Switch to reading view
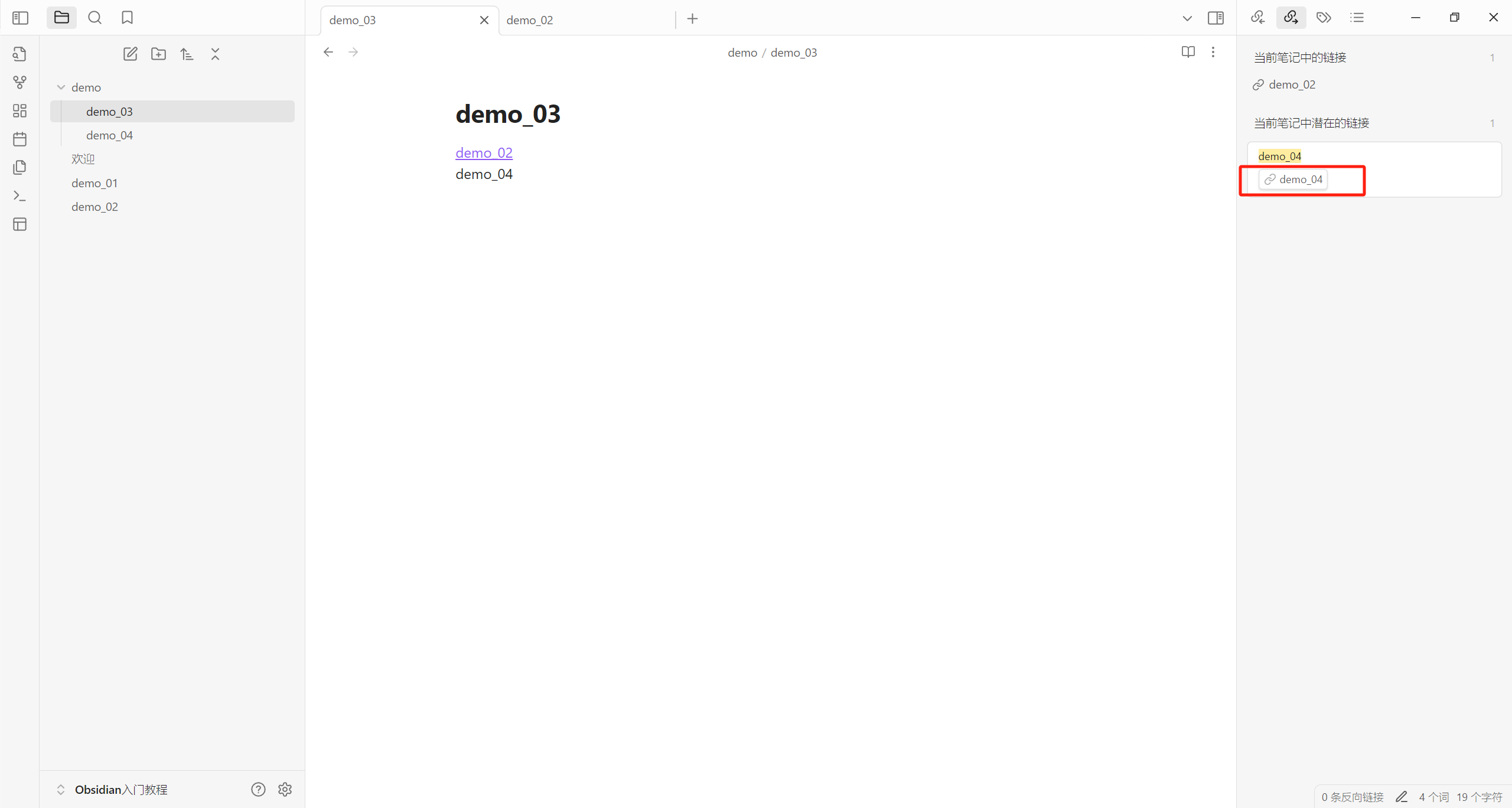 coord(1188,52)
